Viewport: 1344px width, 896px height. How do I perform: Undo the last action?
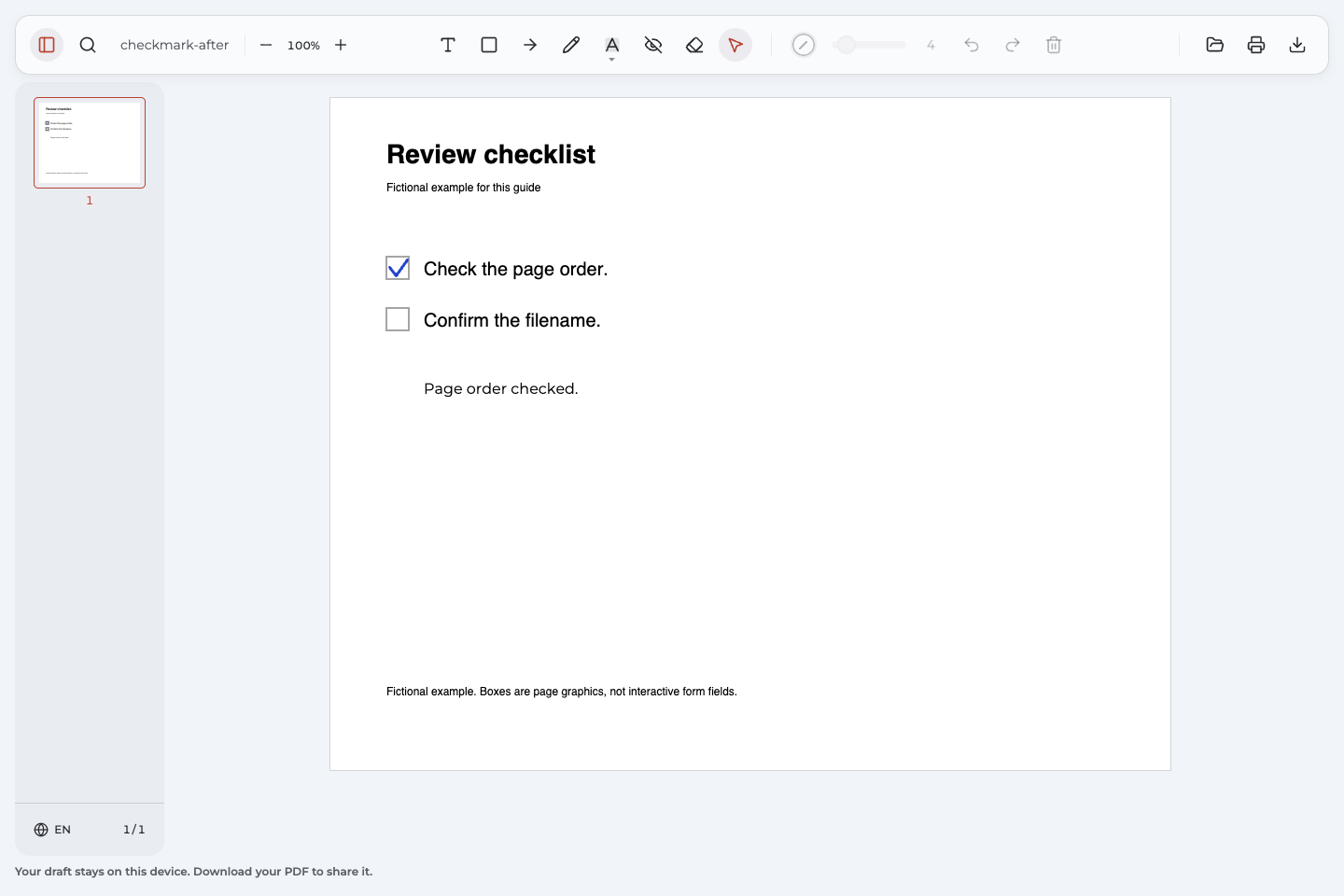972,45
